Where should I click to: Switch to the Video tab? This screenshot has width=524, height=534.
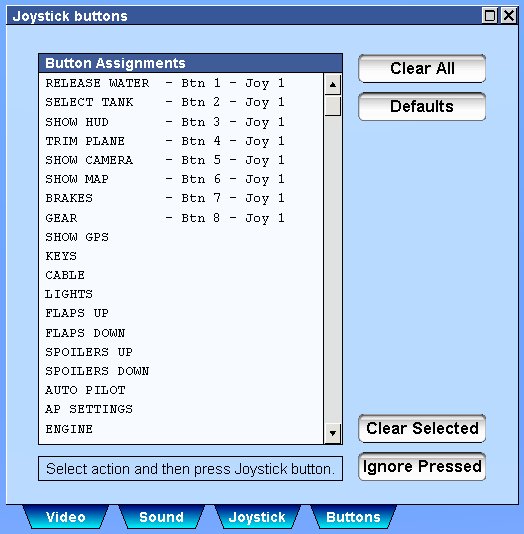click(66, 517)
